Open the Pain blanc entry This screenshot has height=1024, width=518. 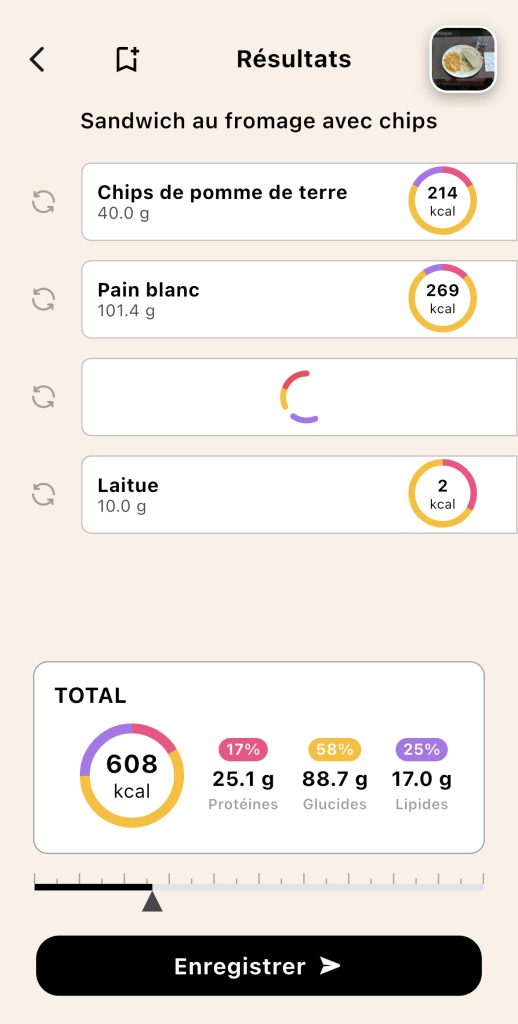click(300, 299)
